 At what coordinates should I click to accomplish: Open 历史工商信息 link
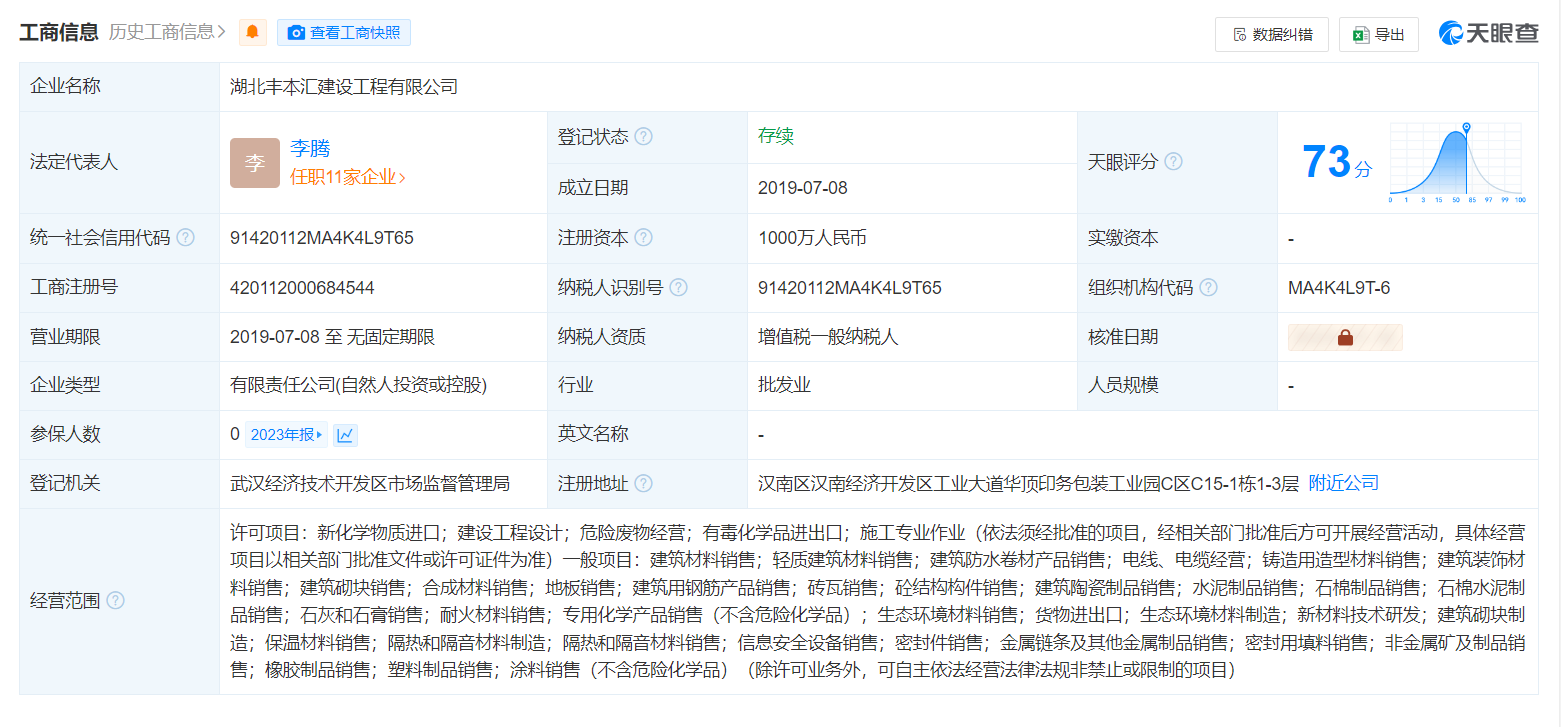click(167, 32)
